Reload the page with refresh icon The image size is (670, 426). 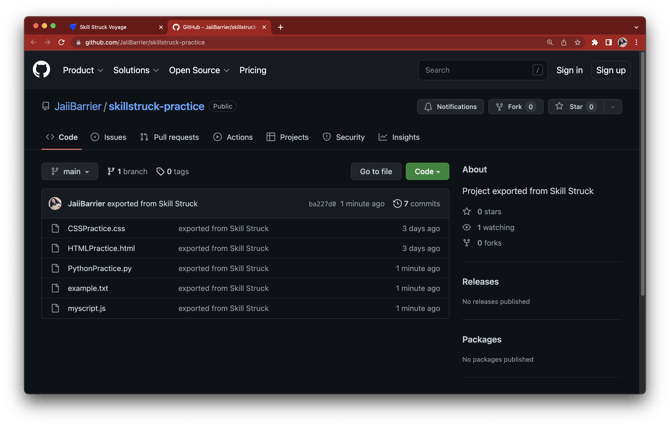coord(61,42)
